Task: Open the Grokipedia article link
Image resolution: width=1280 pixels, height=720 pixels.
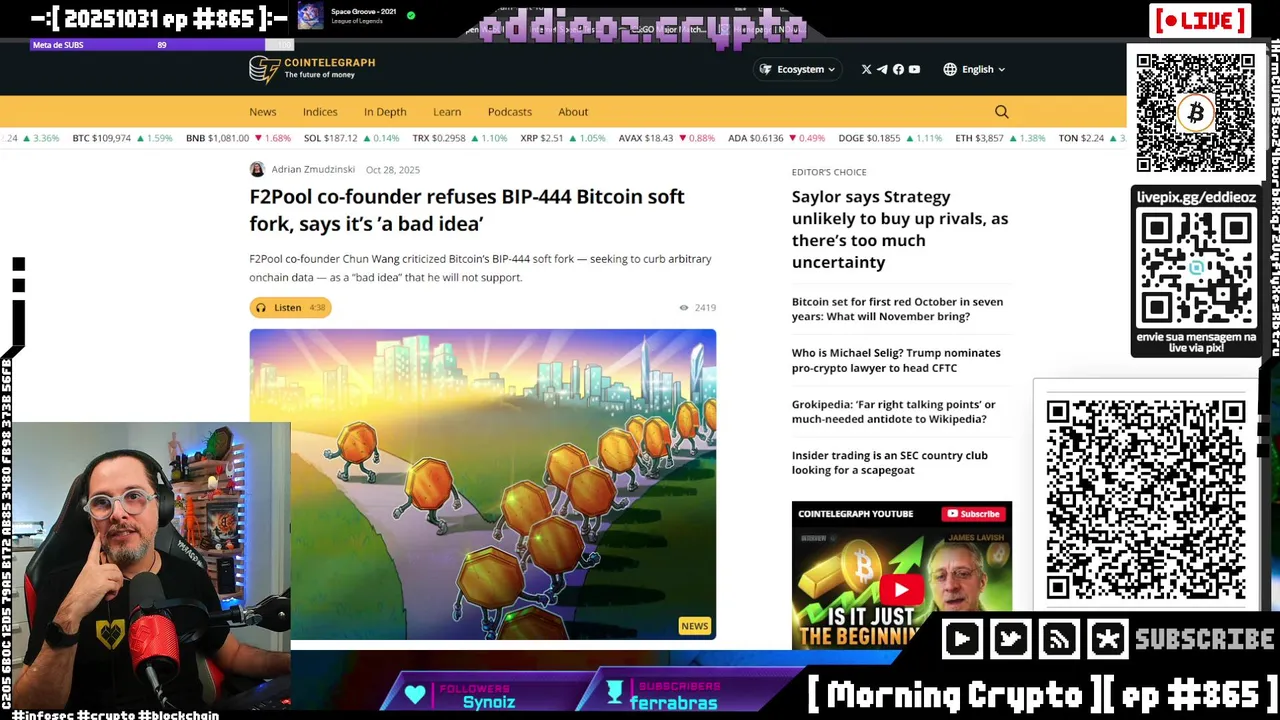Action: click(x=894, y=411)
